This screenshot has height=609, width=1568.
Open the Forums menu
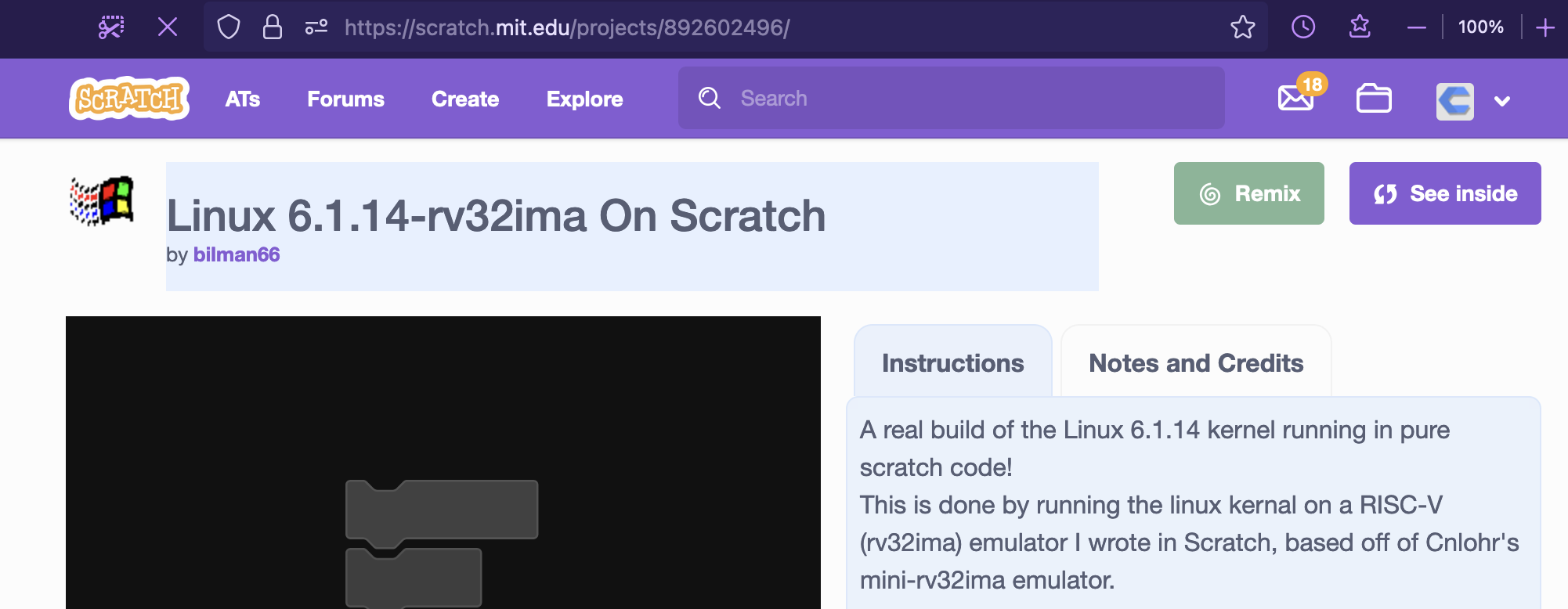tap(345, 99)
